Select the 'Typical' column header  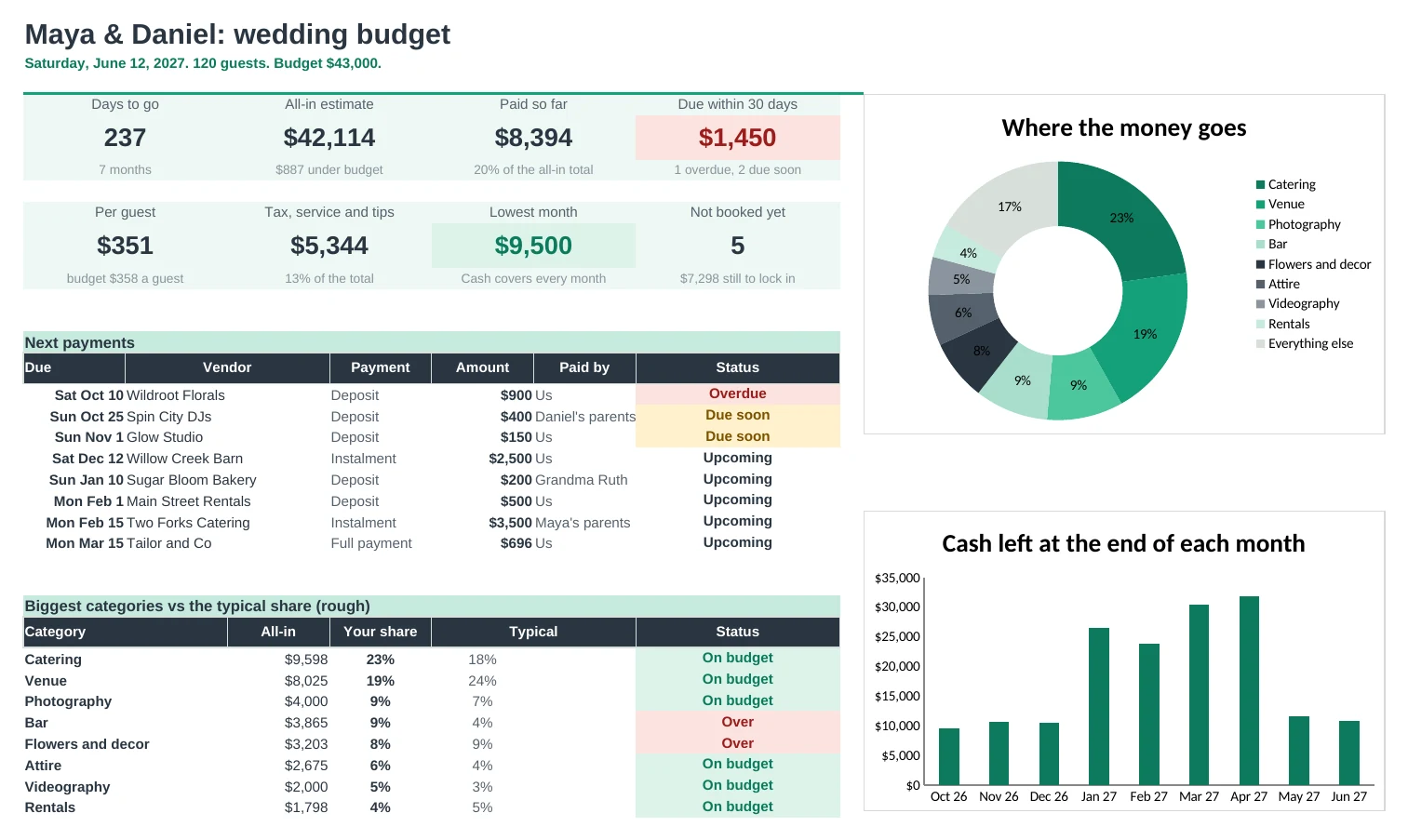tap(533, 632)
